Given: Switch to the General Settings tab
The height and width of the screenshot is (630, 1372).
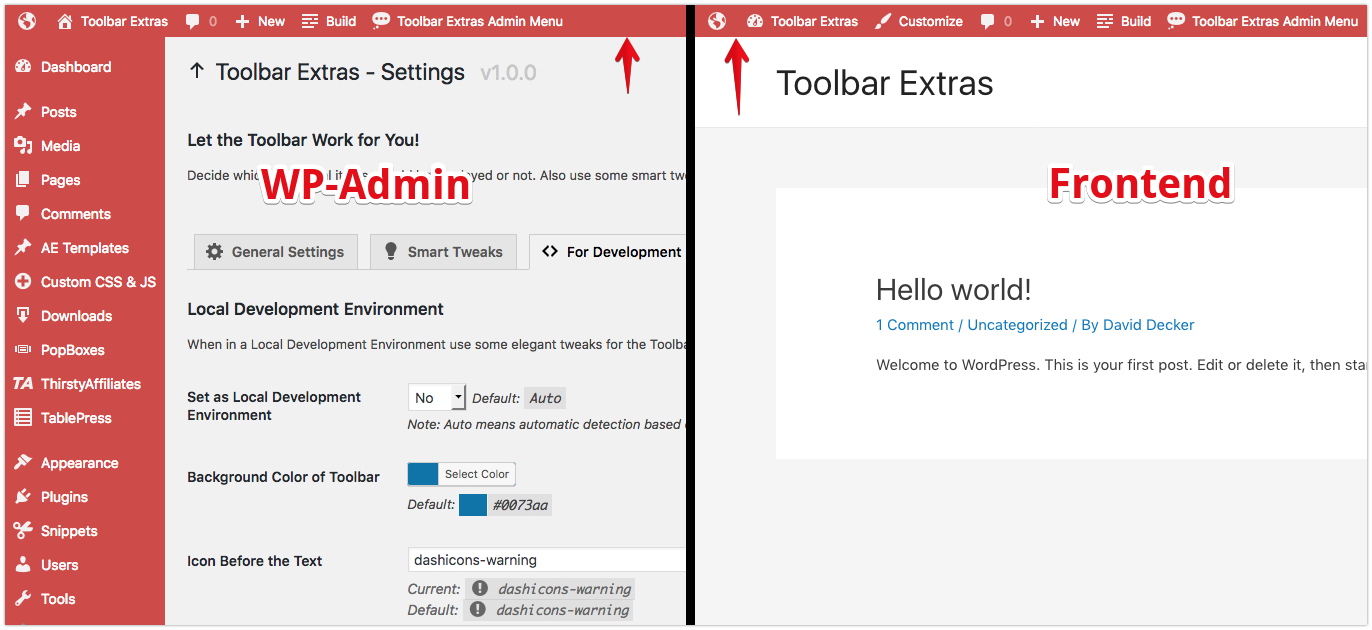Looking at the screenshot, I should [275, 252].
